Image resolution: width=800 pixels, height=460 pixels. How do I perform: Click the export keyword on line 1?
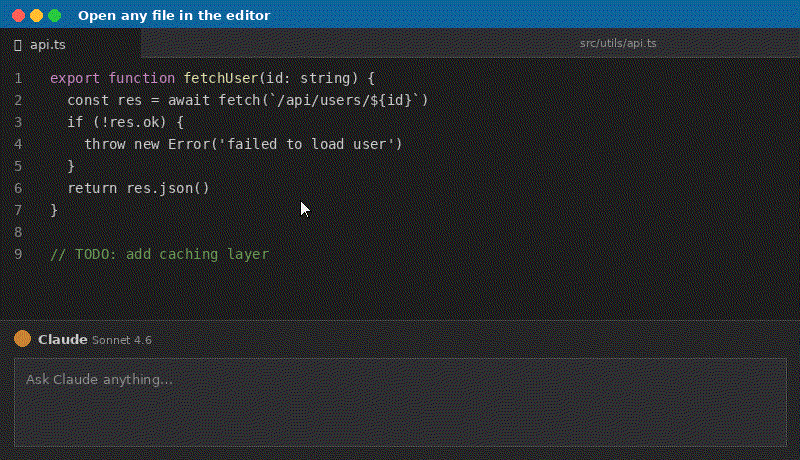pyautogui.click(x=75, y=79)
